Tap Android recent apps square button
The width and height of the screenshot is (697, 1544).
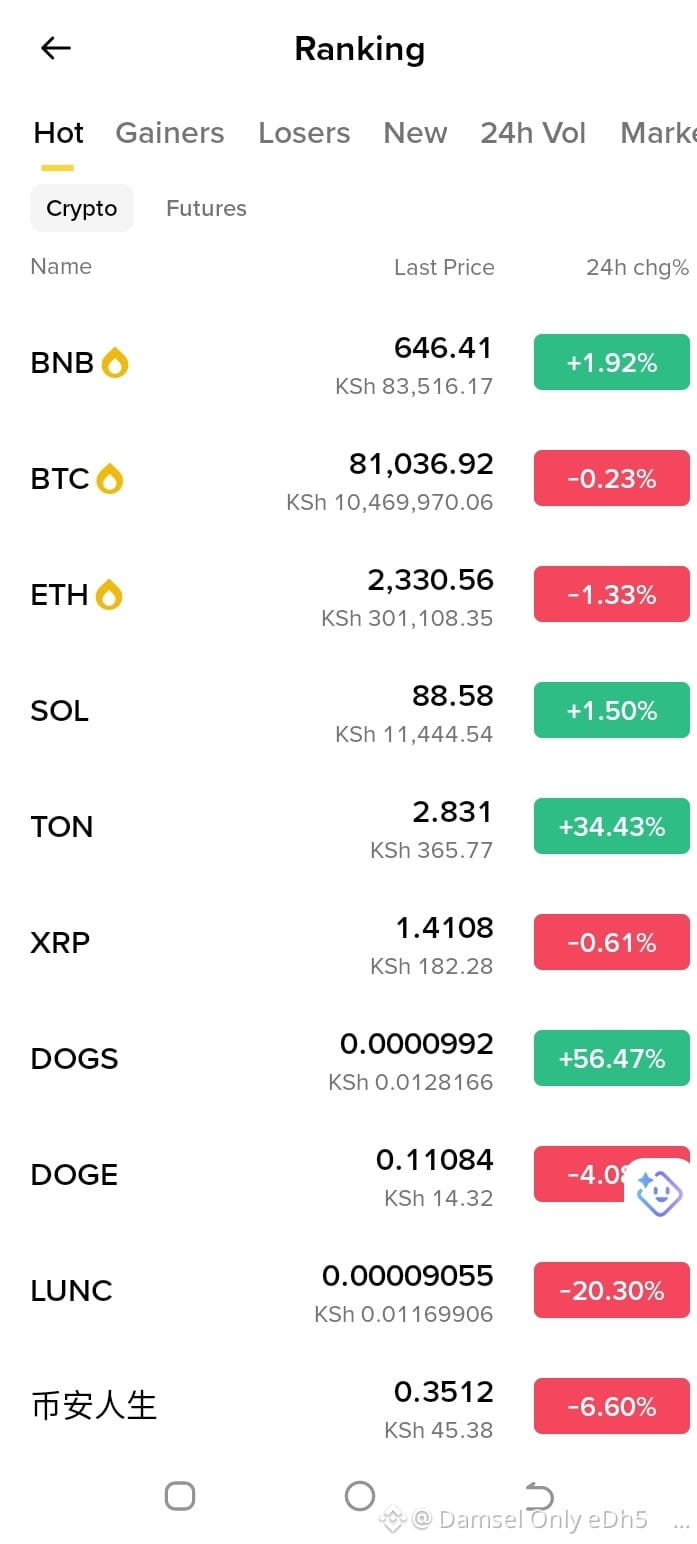(x=180, y=1496)
